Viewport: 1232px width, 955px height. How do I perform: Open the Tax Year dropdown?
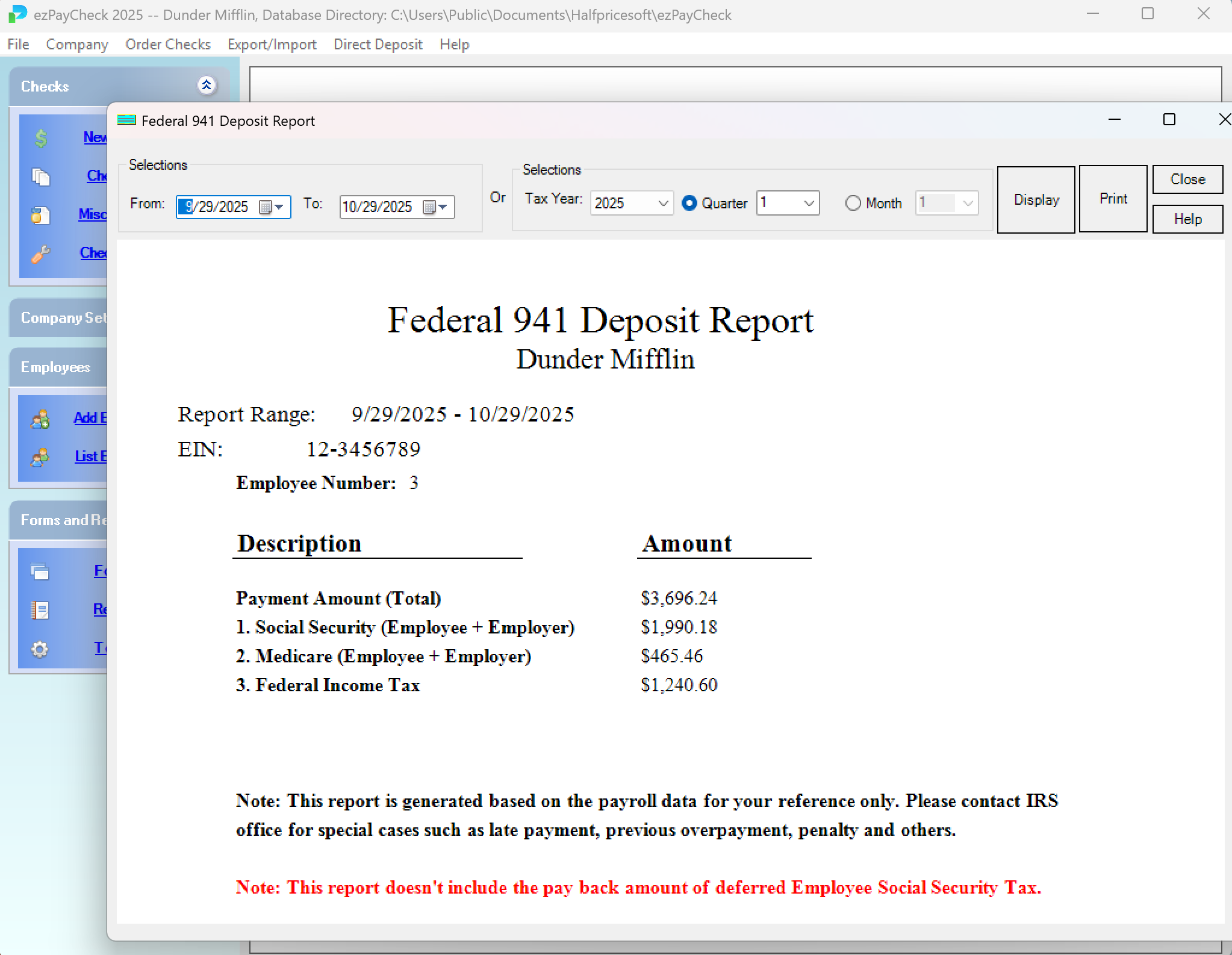click(x=663, y=204)
